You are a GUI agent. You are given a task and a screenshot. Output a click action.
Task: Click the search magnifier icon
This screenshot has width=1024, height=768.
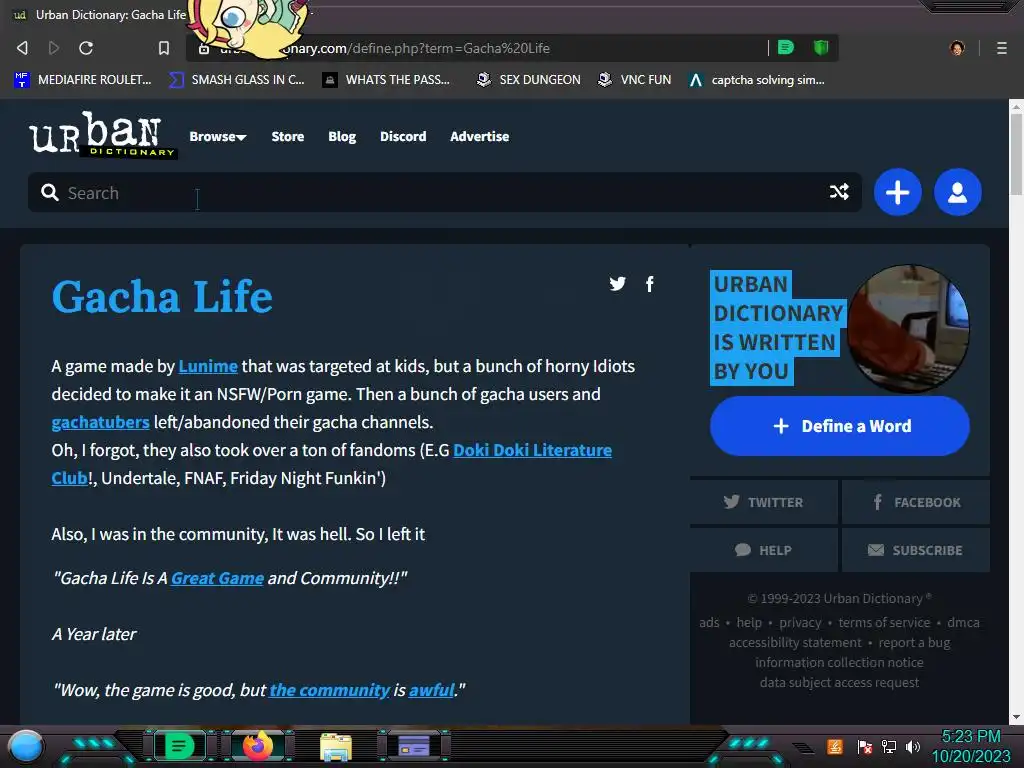50,192
